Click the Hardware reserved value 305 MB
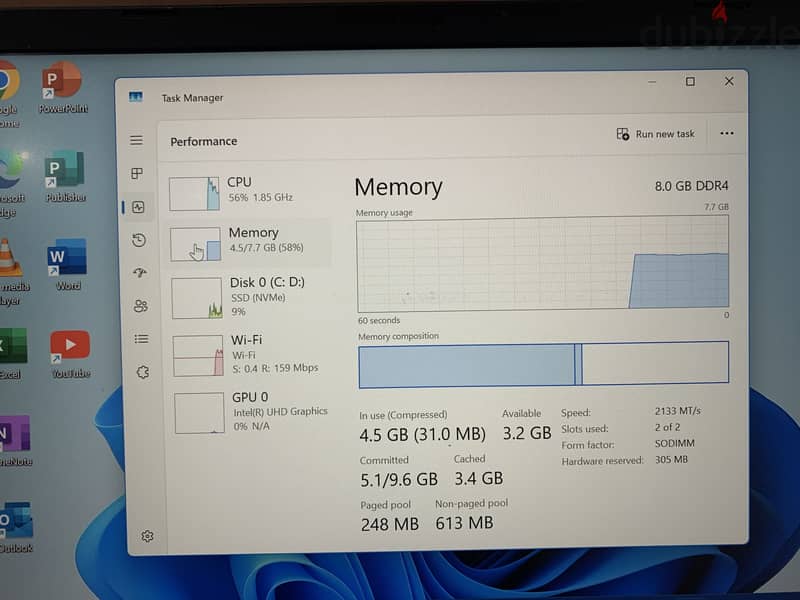The height and width of the screenshot is (600, 800). tap(671, 459)
